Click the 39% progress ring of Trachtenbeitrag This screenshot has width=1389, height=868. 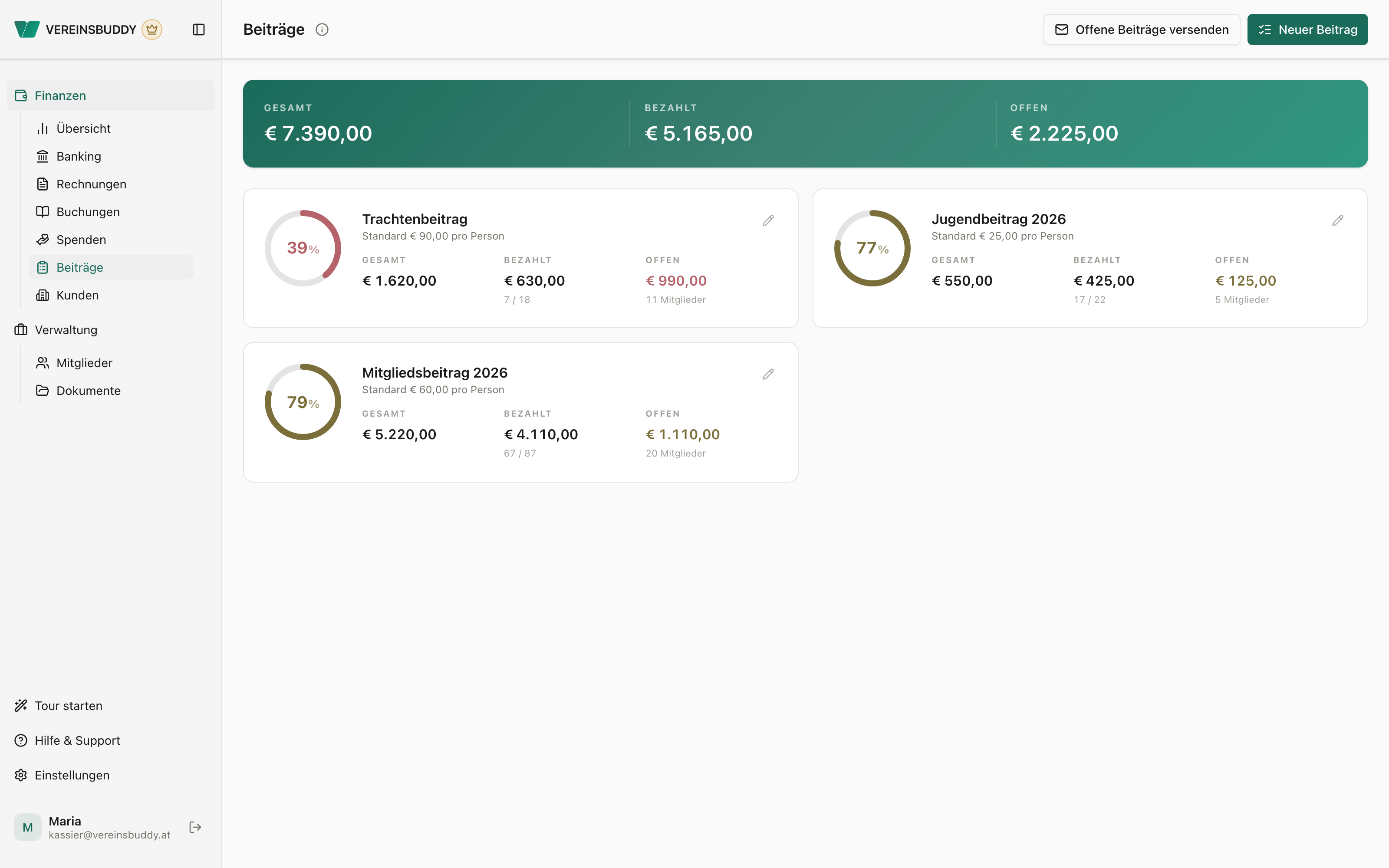click(x=303, y=248)
